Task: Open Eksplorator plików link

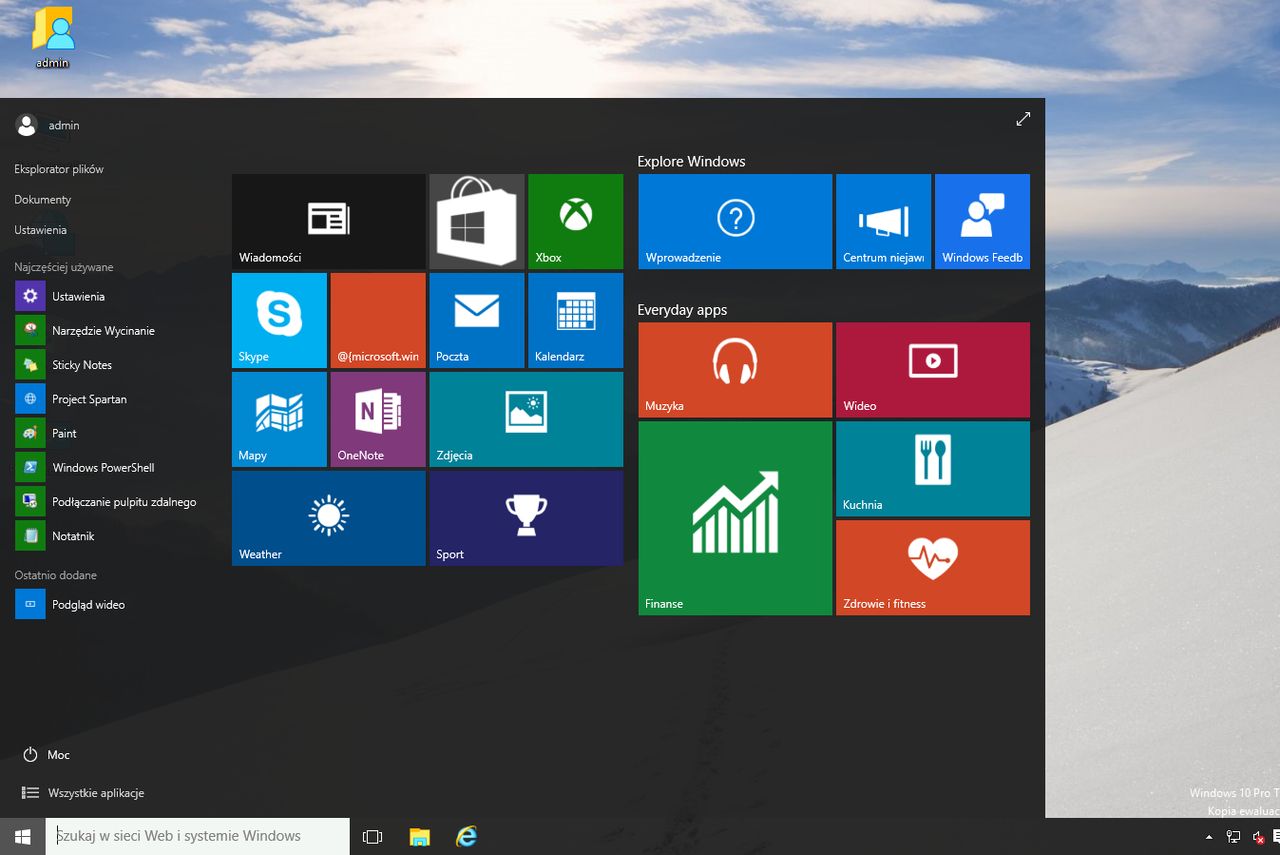Action: point(59,169)
